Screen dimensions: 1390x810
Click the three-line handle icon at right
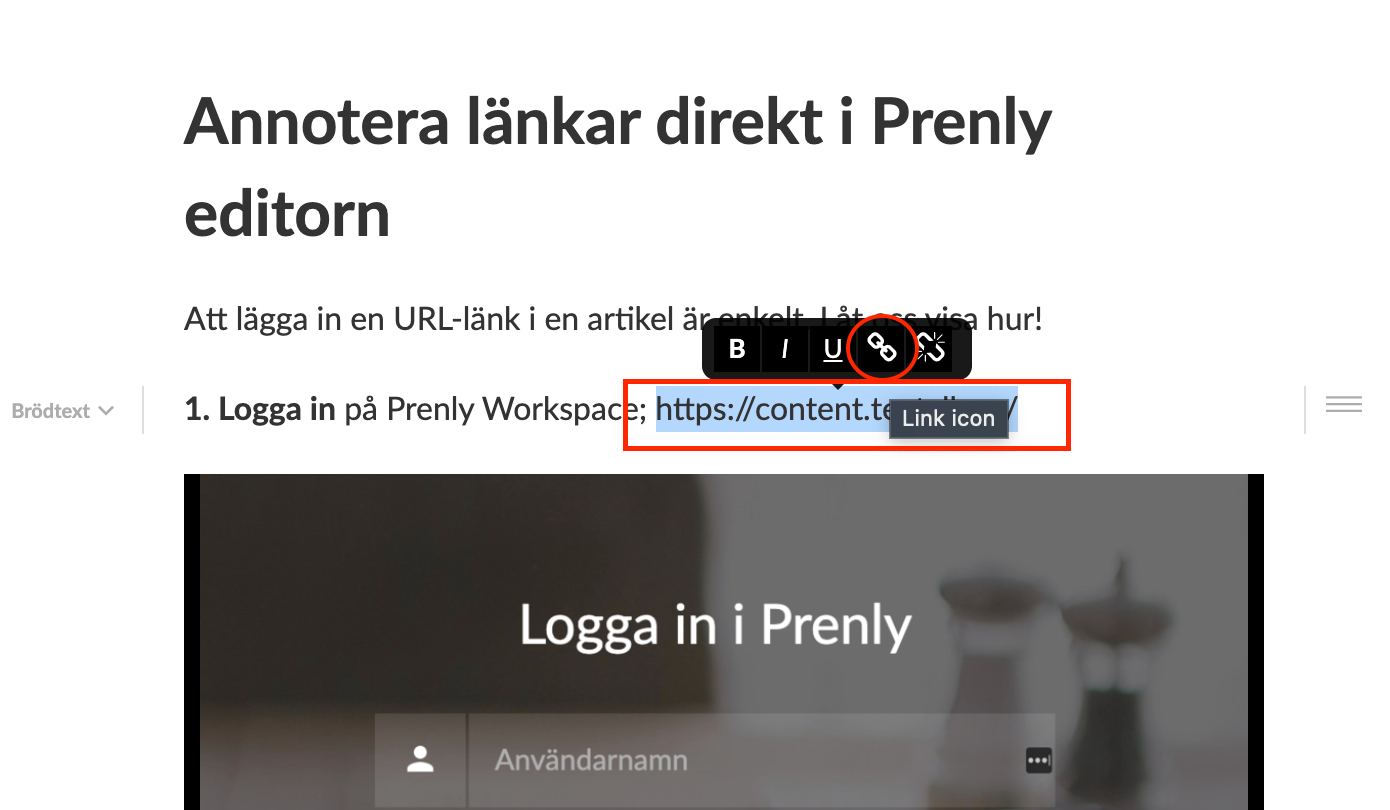click(1344, 404)
